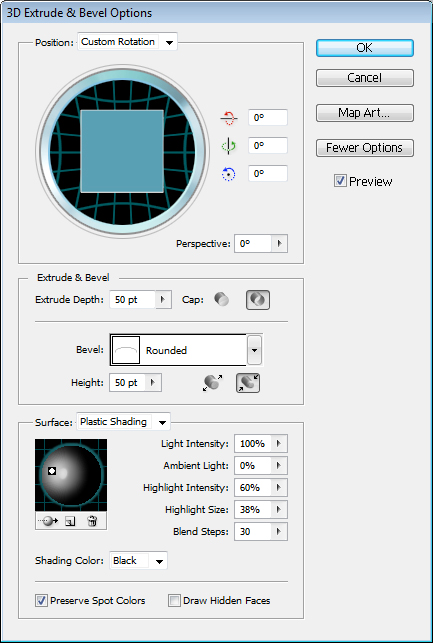Click the Extrude Depth input field
Screen dimensions: 433x643
[x=132, y=300]
